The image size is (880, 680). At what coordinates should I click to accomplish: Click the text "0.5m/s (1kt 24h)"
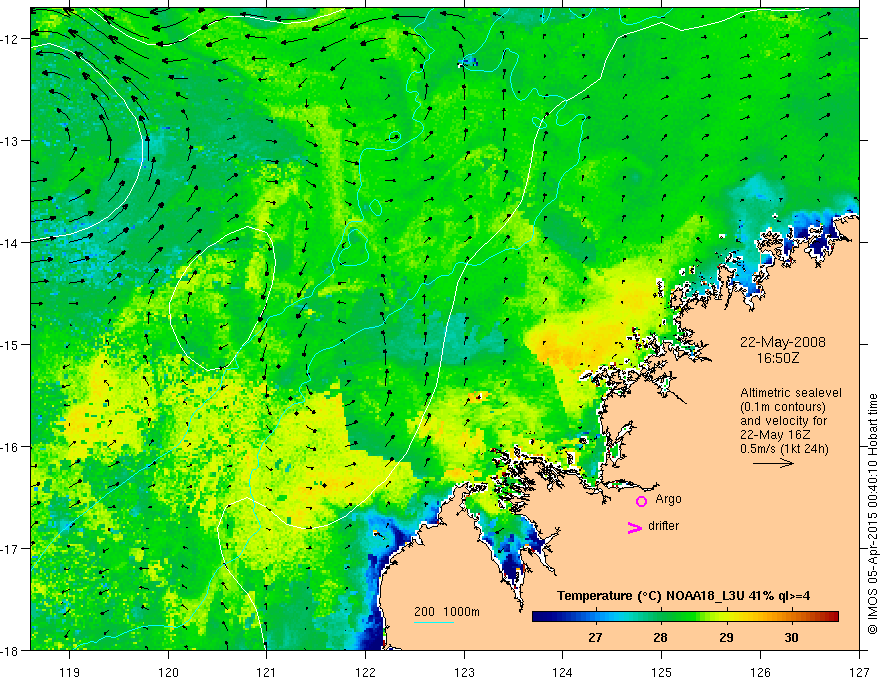[784, 449]
